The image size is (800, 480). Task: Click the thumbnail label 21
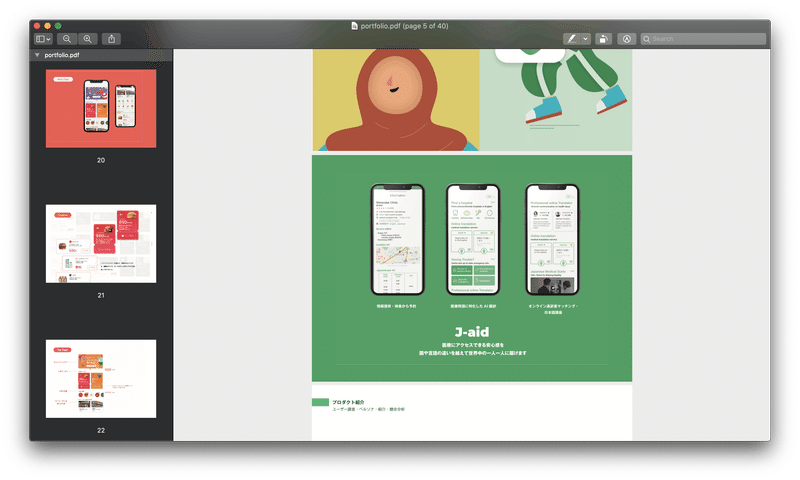101,295
